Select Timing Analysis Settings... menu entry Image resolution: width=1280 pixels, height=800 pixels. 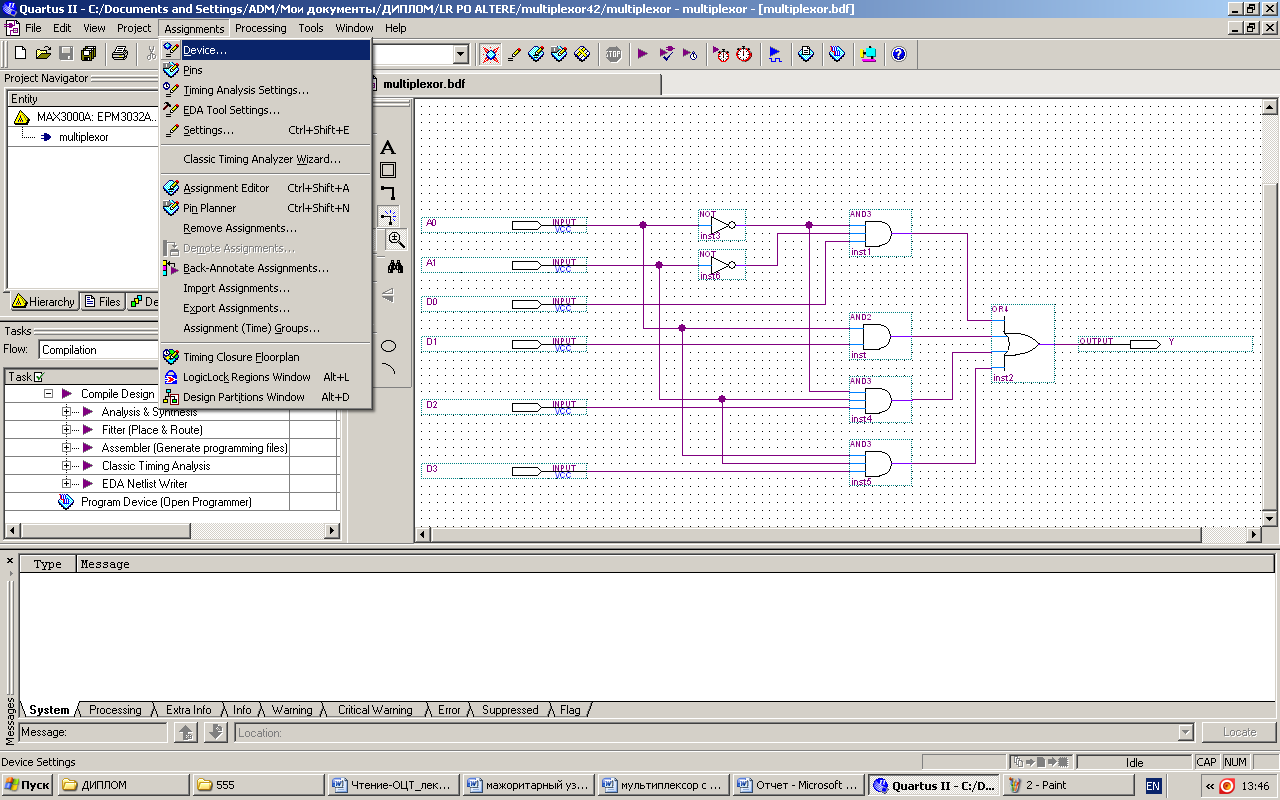click(x=266, y=90)
